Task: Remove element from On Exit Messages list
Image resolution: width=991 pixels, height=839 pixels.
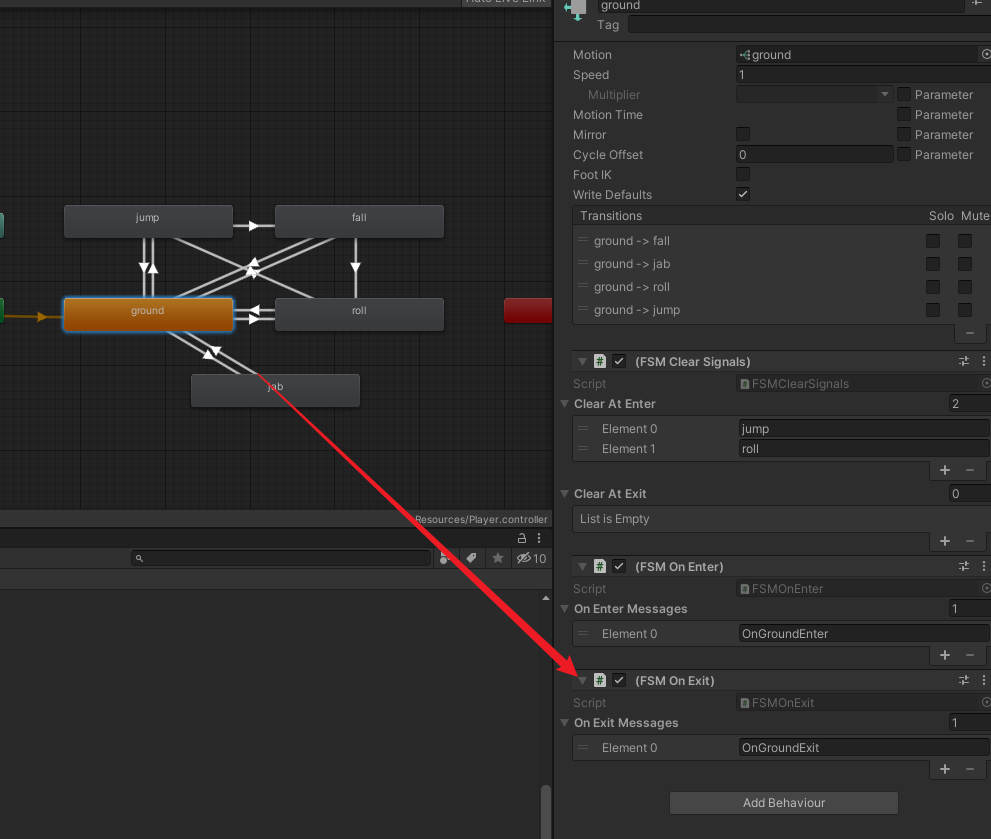Action: 970,769
